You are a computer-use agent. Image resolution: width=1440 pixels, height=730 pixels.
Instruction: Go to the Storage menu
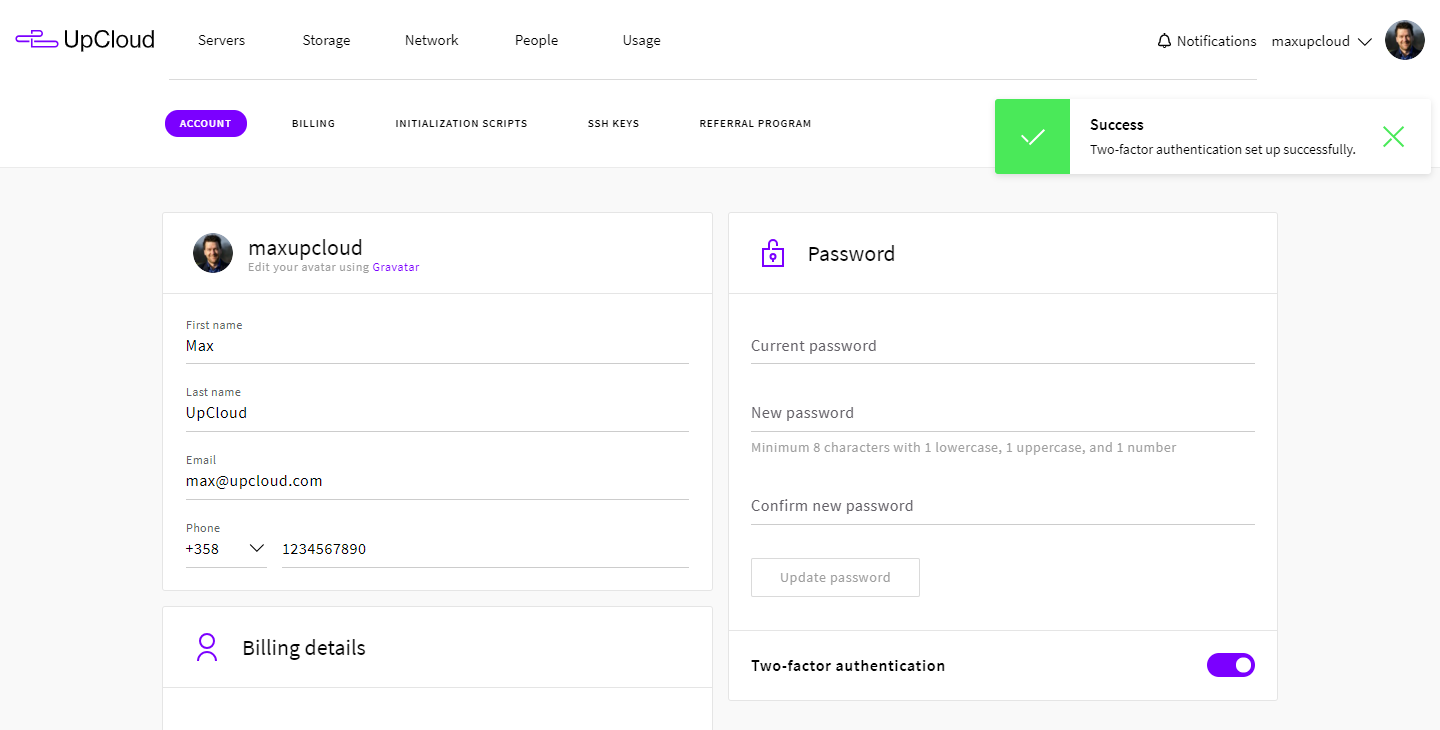click(x=326, y=41)
